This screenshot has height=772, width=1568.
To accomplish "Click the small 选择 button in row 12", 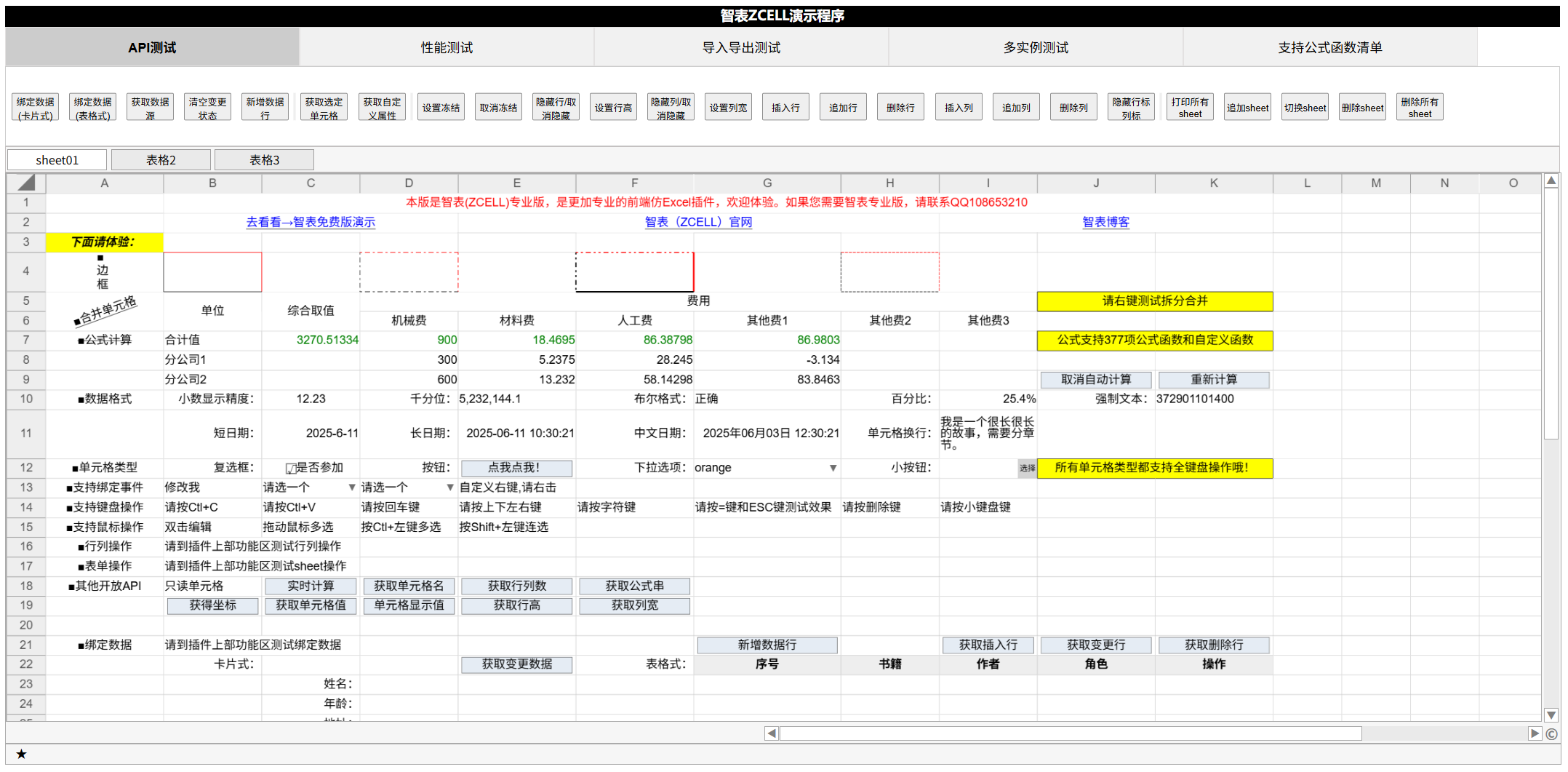I will [x=1027, y=468].
